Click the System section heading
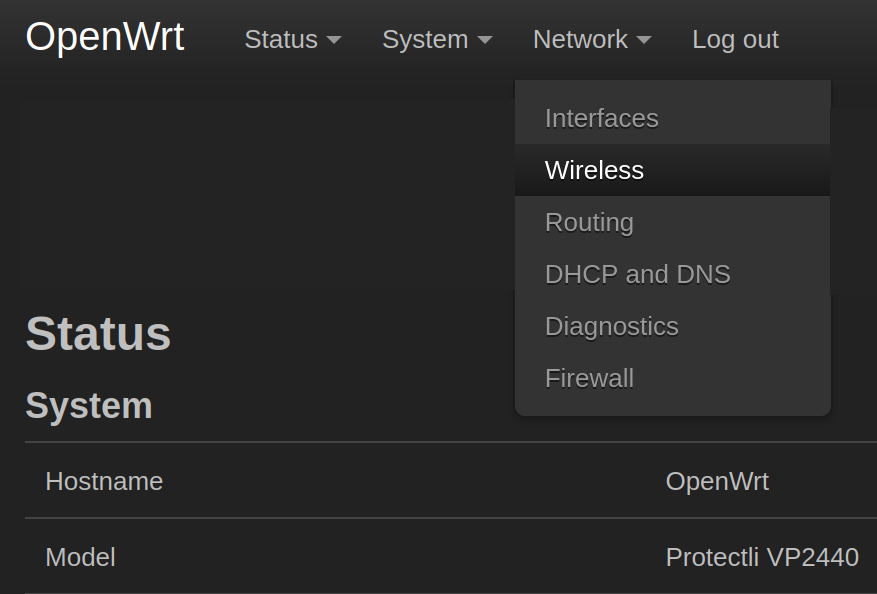 89,406
